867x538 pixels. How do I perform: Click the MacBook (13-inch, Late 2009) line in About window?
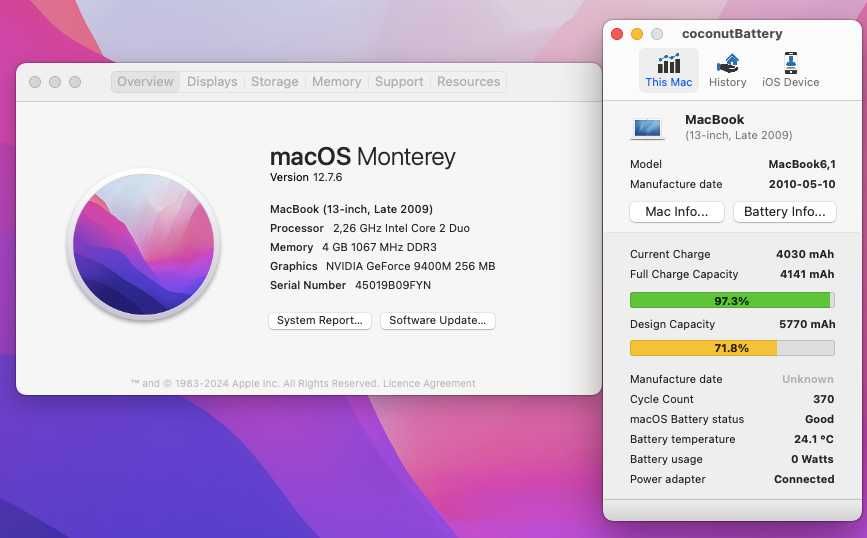click(x=351, y=210)
